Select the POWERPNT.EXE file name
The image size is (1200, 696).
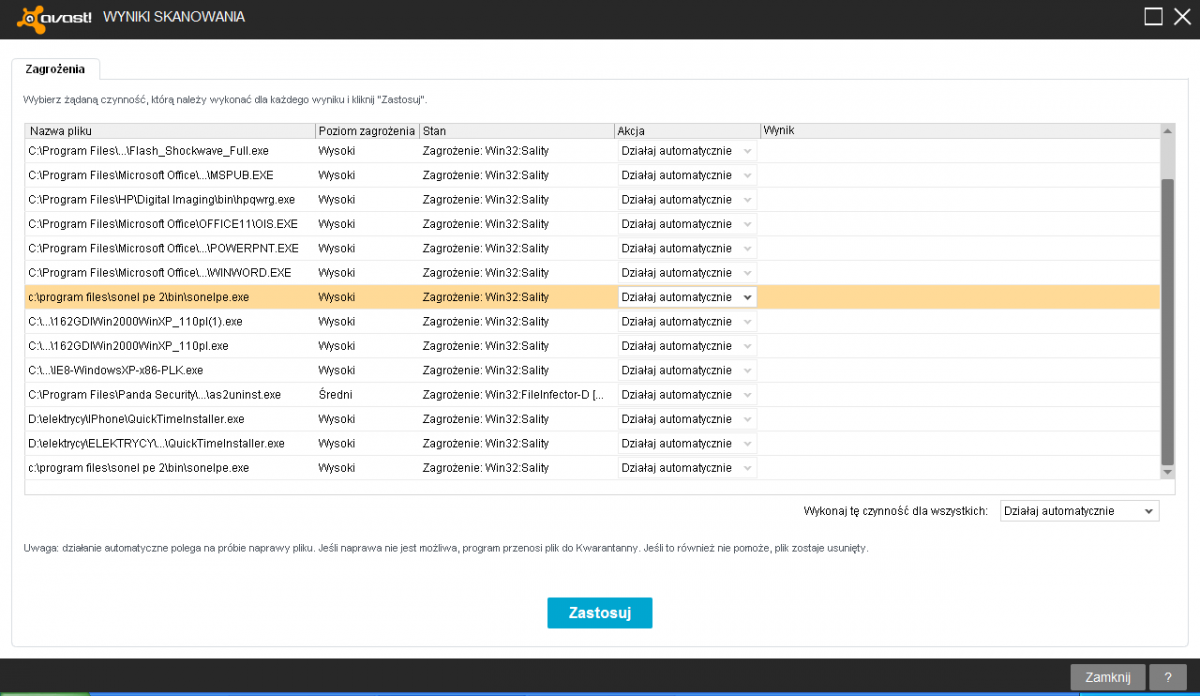click(163, 248)
